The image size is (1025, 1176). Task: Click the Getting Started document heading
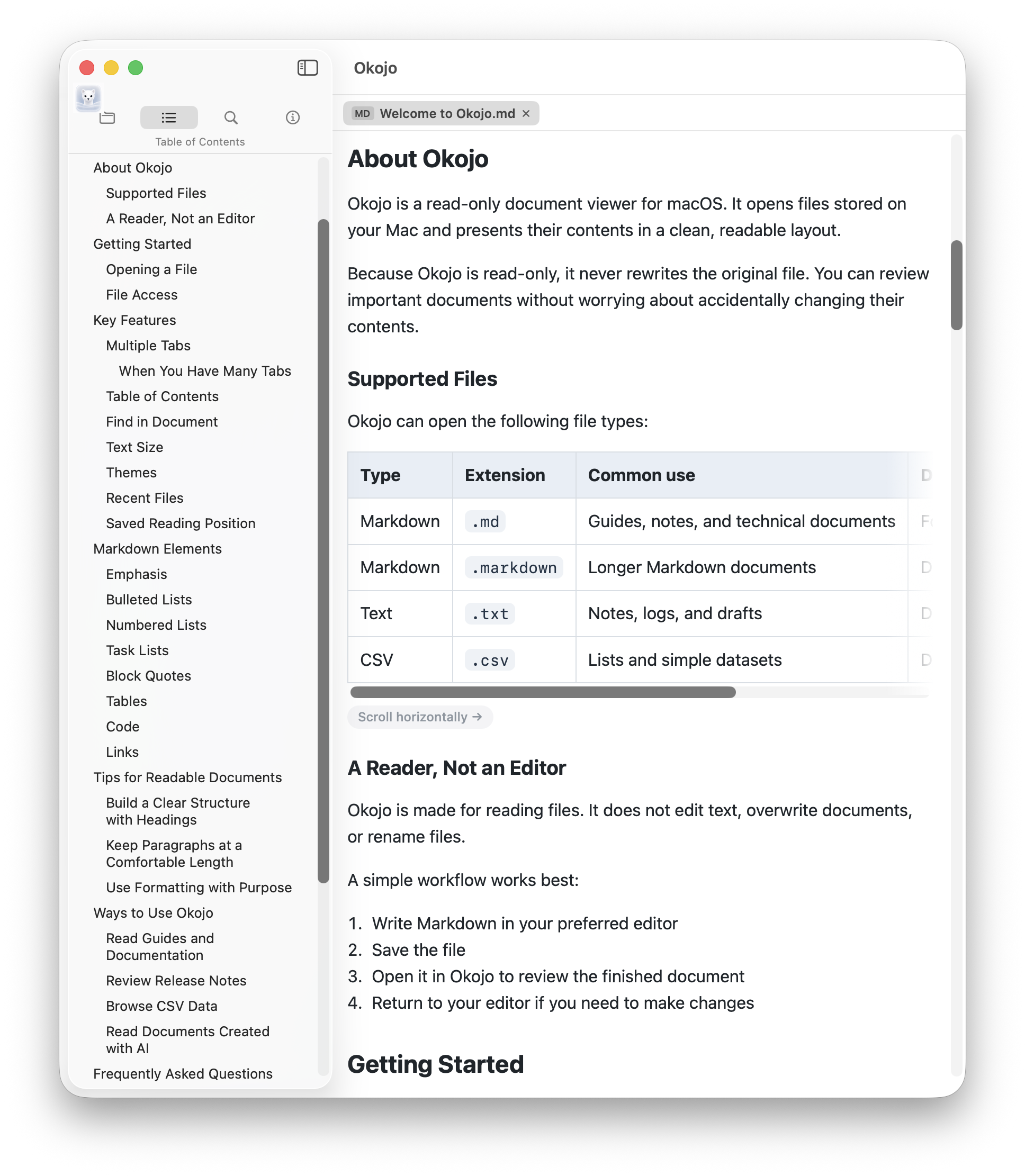click(436, 1065)
